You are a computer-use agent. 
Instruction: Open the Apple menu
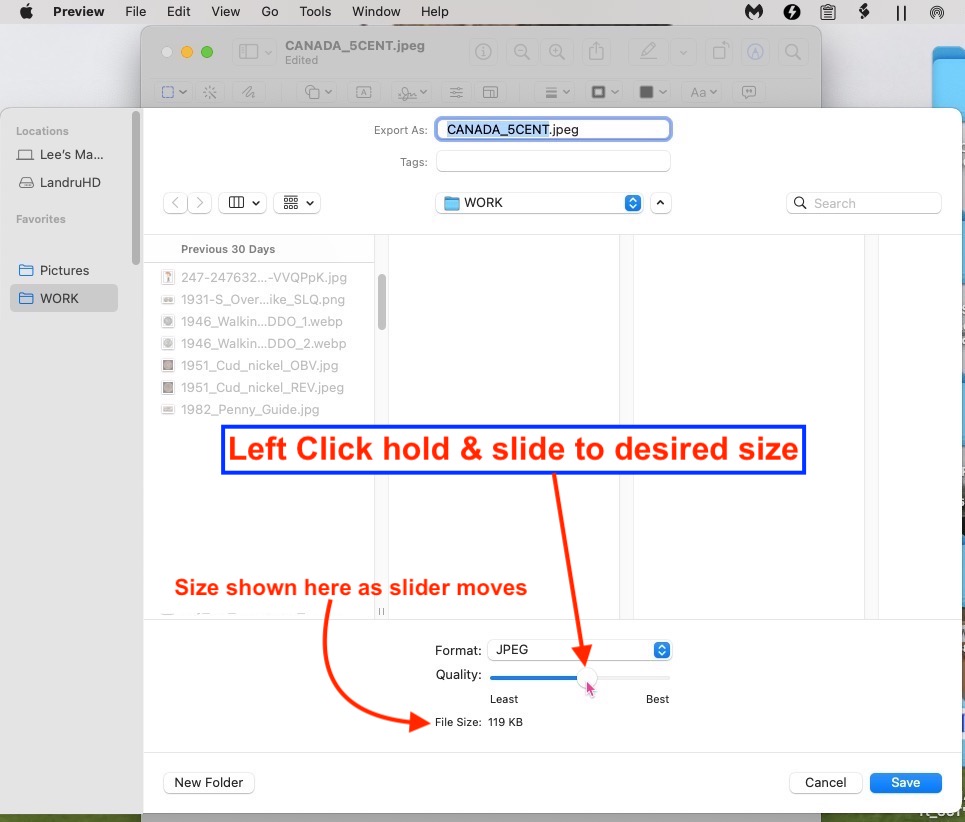point(26,12)
